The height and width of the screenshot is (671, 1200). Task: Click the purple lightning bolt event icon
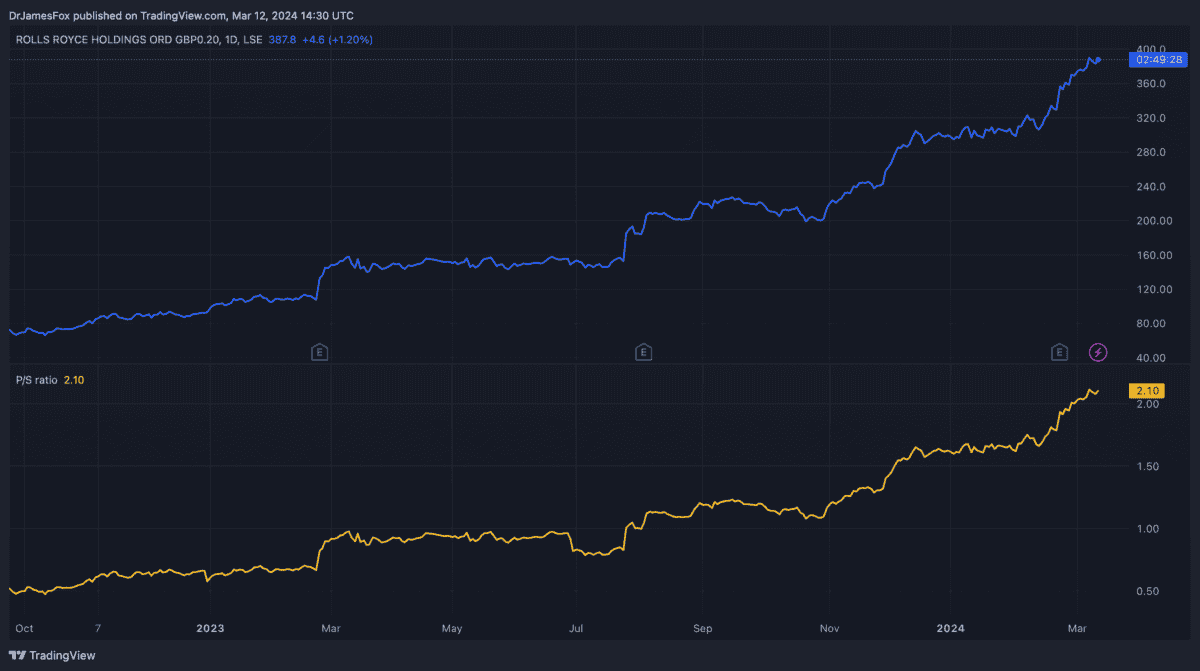[1098, 352]
